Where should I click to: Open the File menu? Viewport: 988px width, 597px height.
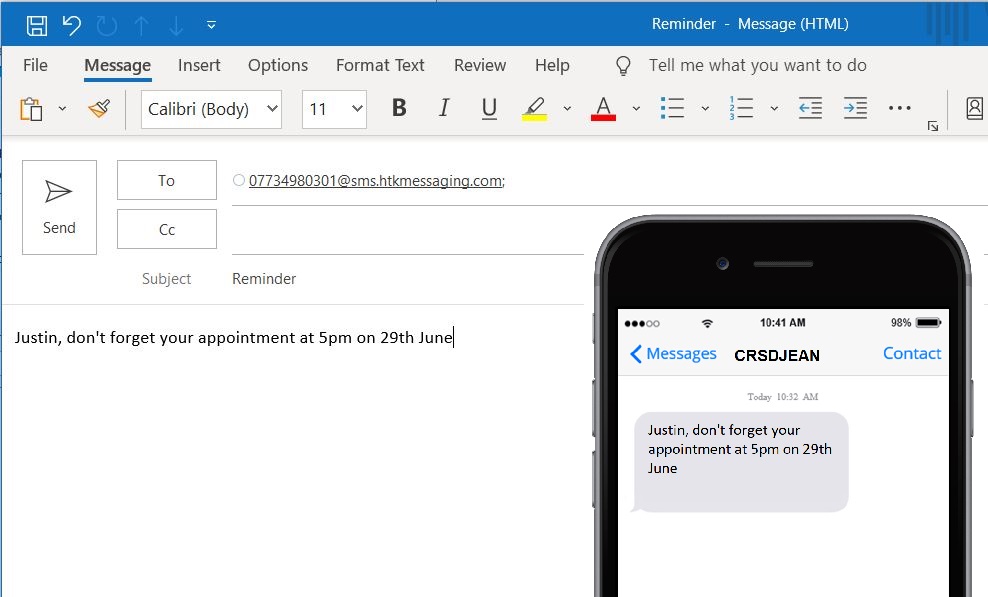(35, 65)
